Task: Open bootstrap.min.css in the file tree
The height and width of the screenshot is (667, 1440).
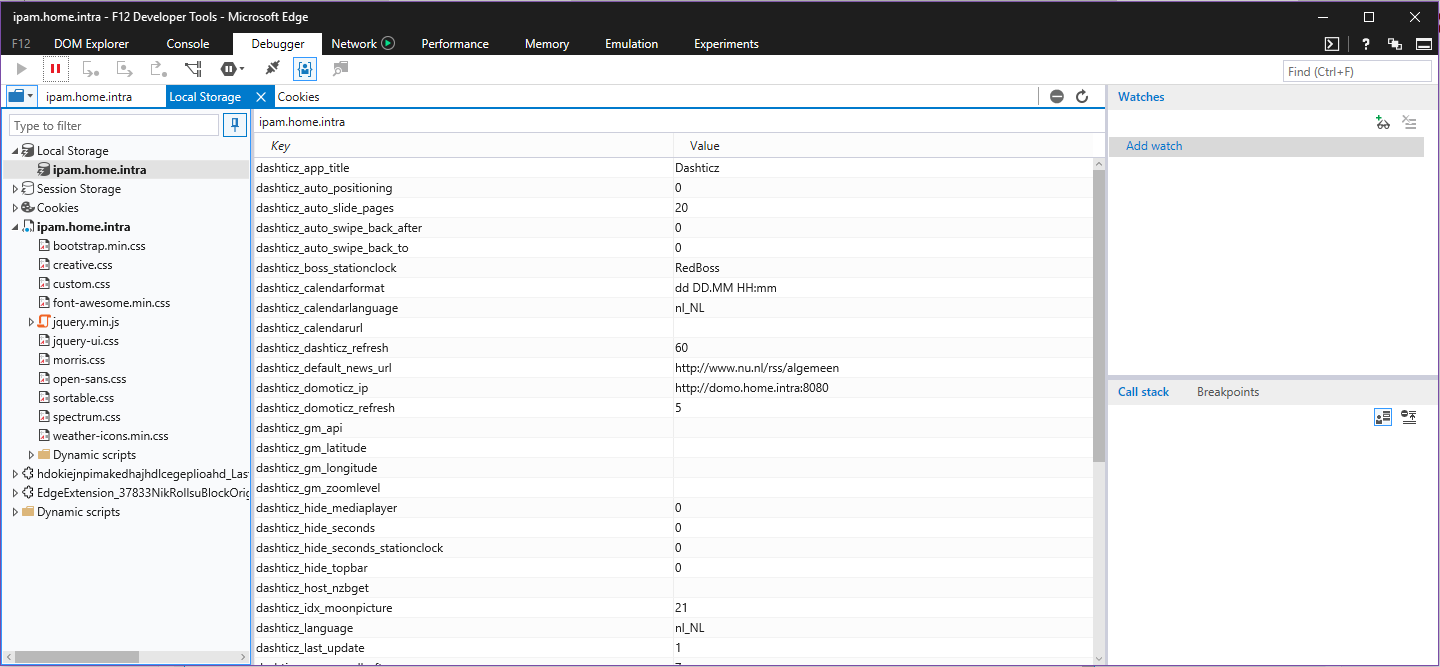Action: click(99, 246)
